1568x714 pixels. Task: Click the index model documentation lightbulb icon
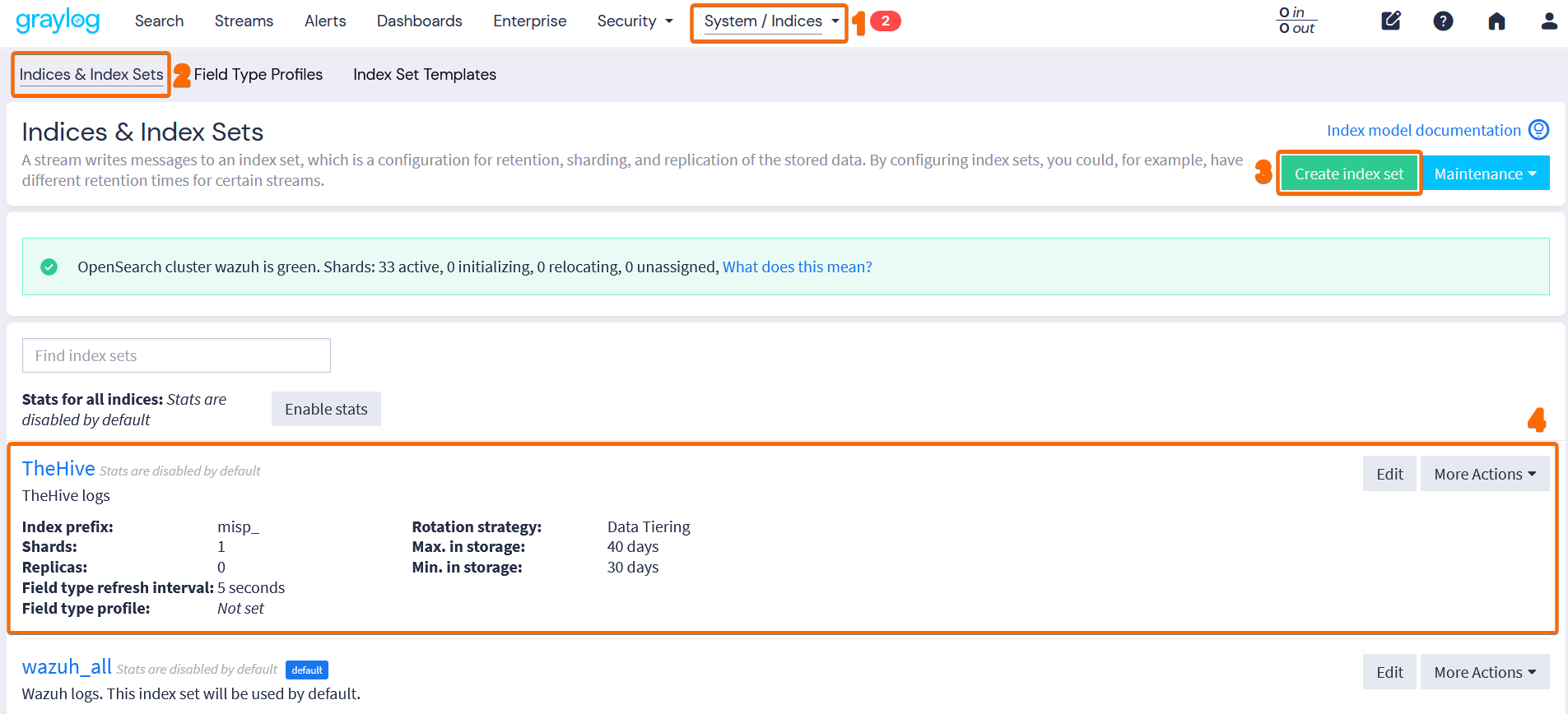pos(1538,130)
